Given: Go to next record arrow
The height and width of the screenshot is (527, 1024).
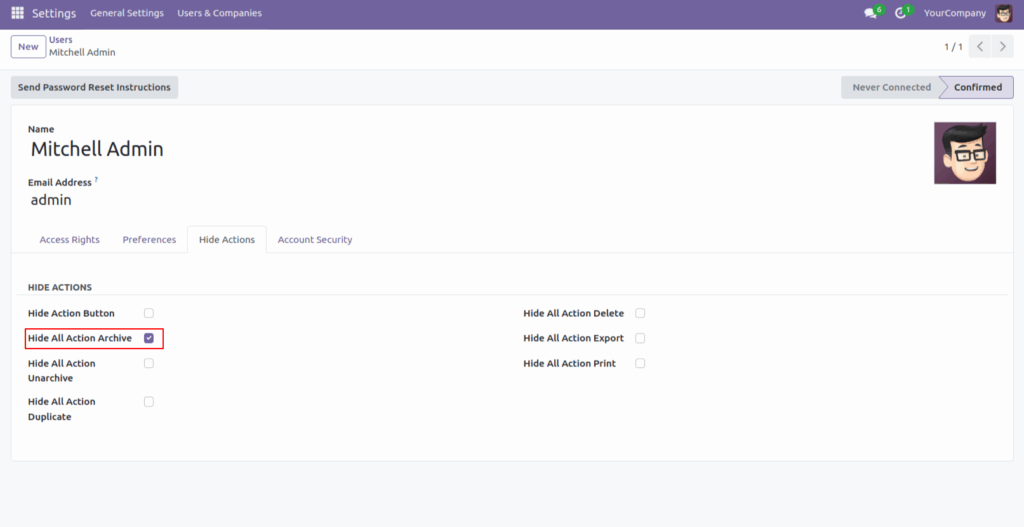Looking at the screenshot, I should tap(1002, 46).
